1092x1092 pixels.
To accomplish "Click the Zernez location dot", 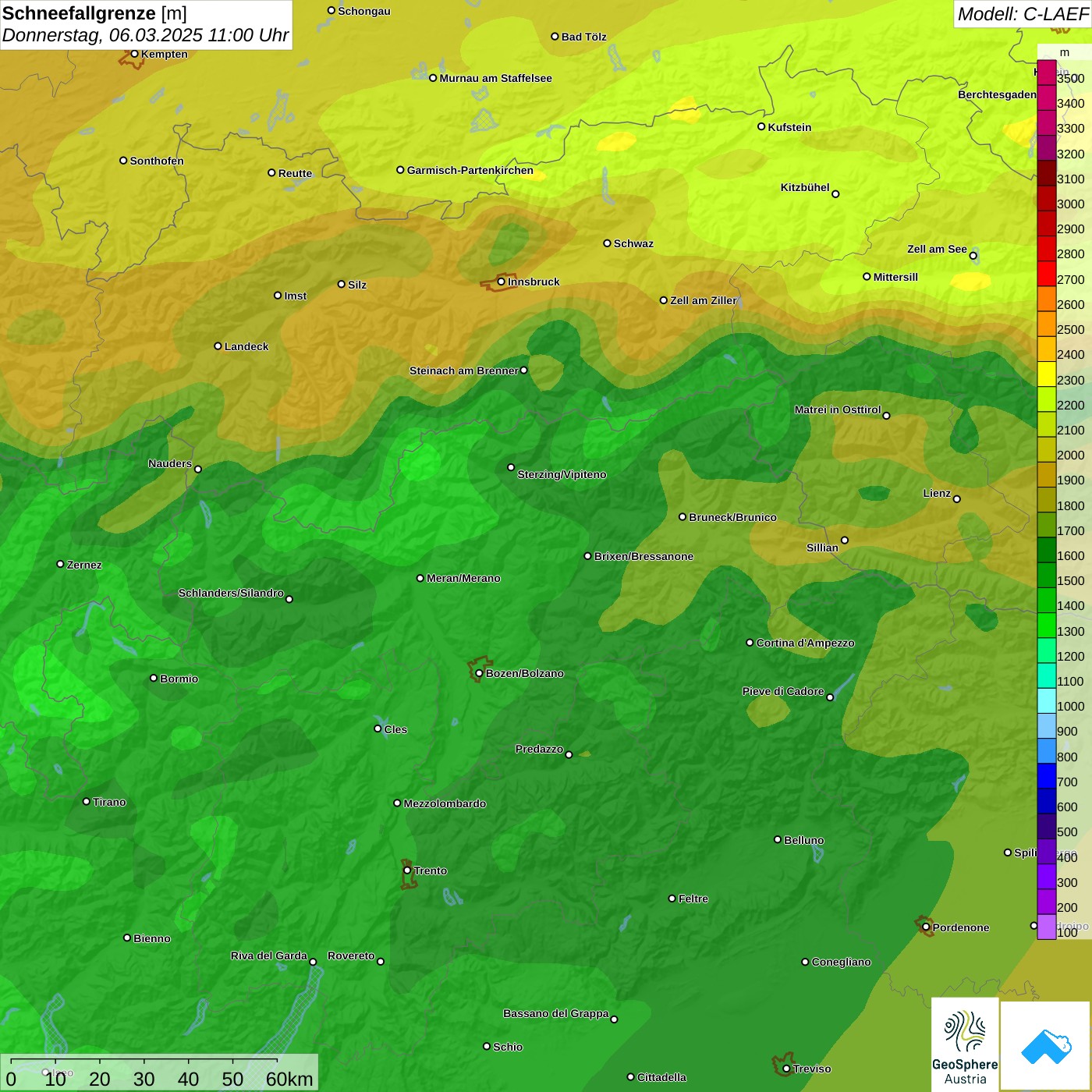I will (x=60, y=564).
